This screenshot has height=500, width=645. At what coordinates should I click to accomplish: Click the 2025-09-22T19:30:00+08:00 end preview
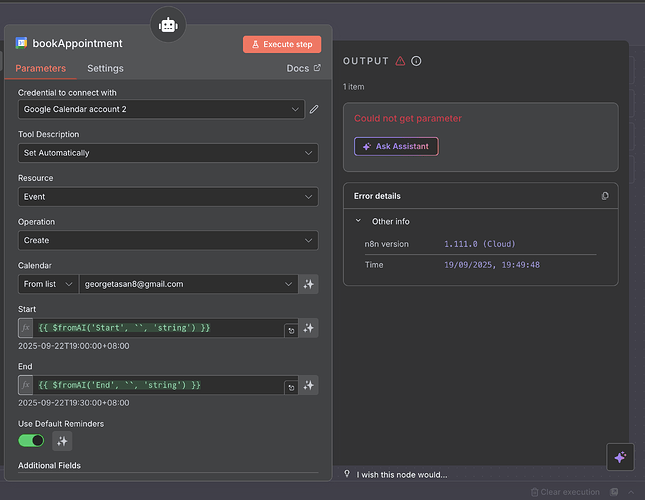coord(74,403)
